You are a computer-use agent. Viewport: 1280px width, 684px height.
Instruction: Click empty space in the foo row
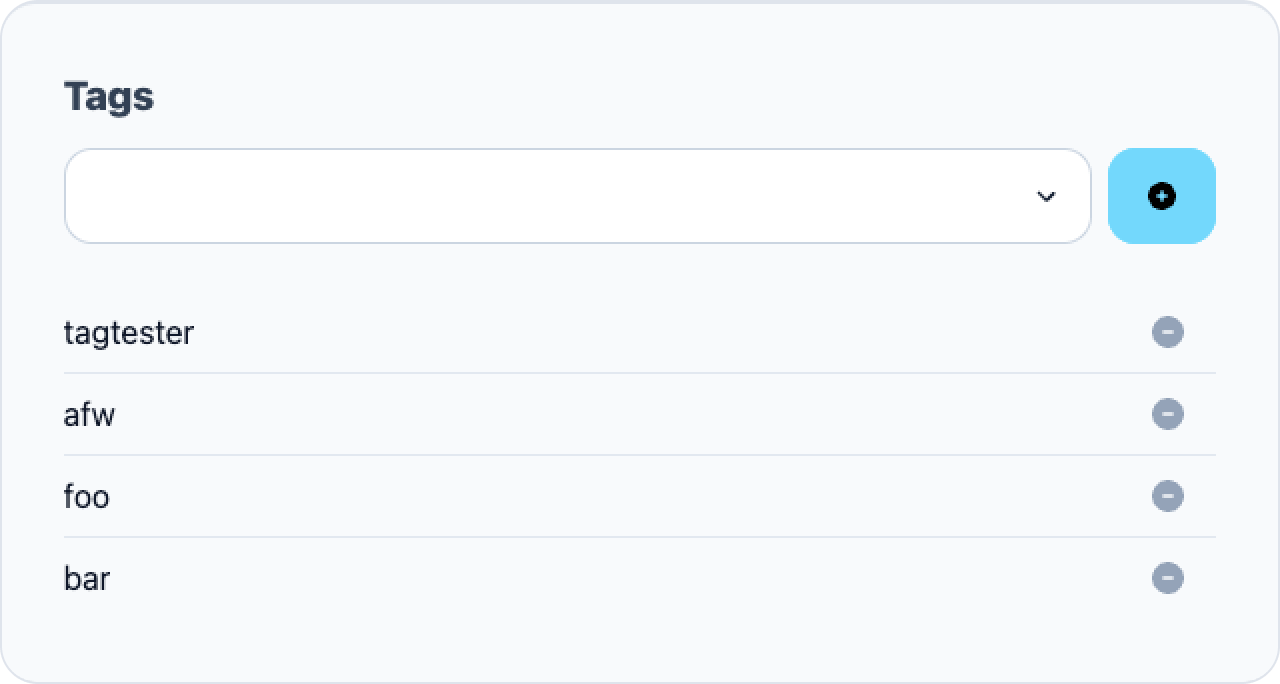point(630,496)
